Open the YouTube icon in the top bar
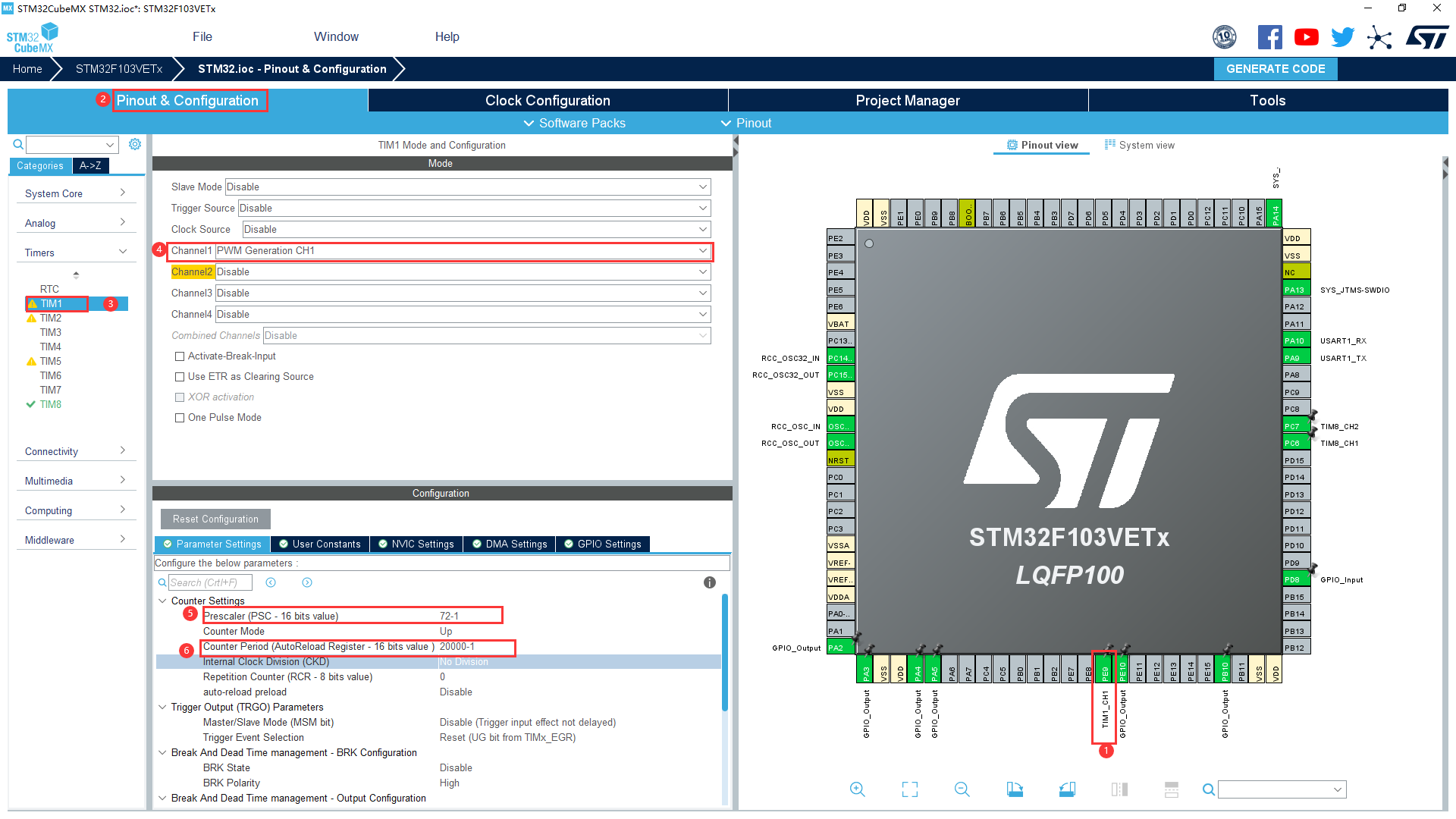Viewport: 1456px width, 819px height. (x=1306, y=36)
